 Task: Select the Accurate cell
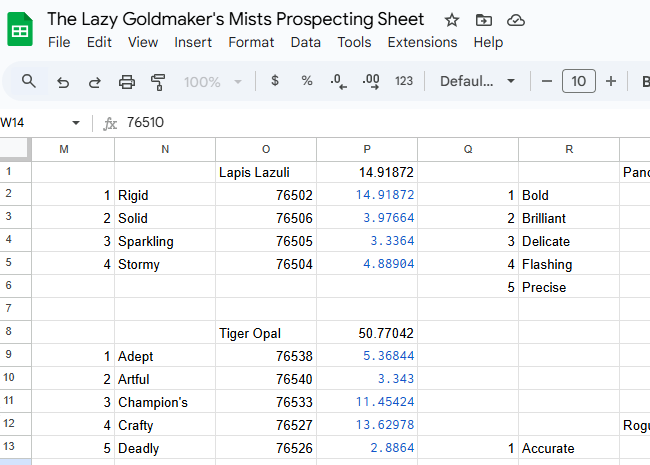pyautogui.click(x=569, y=448)
